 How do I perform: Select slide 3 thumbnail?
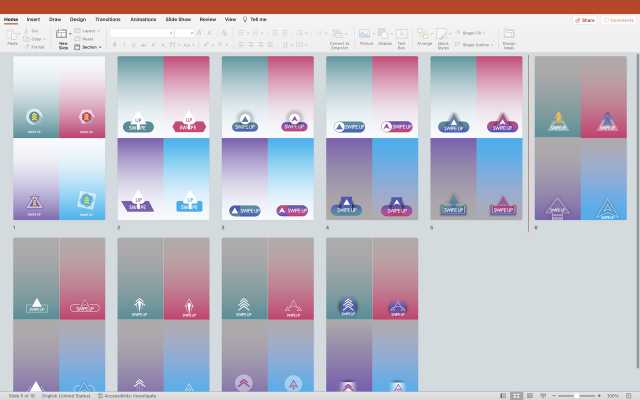point(267,137)
